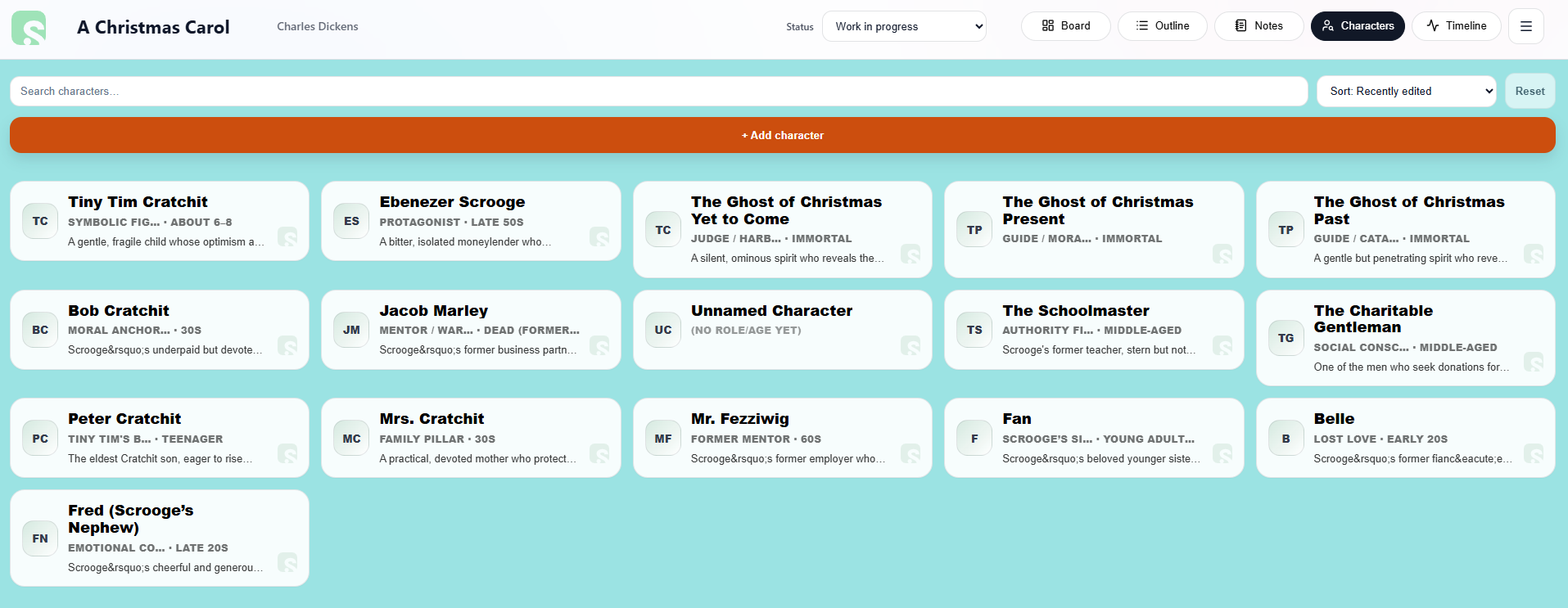Click the ES avatar for Ebenezer Scrooge
The image size is (1568, 608).
(x=351, y=221)
